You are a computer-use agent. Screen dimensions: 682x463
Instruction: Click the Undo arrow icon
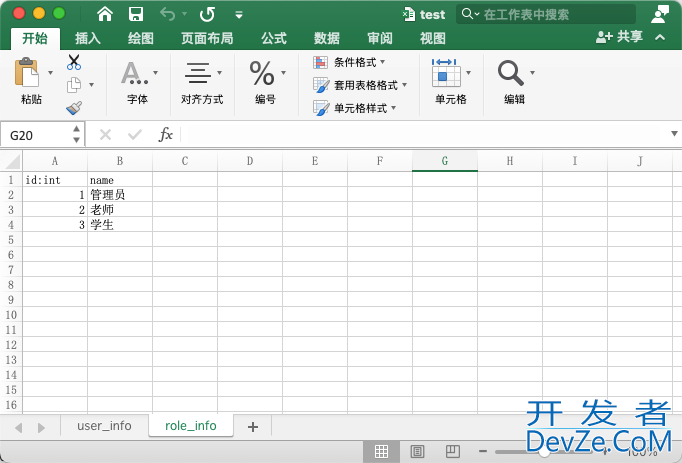167,14
